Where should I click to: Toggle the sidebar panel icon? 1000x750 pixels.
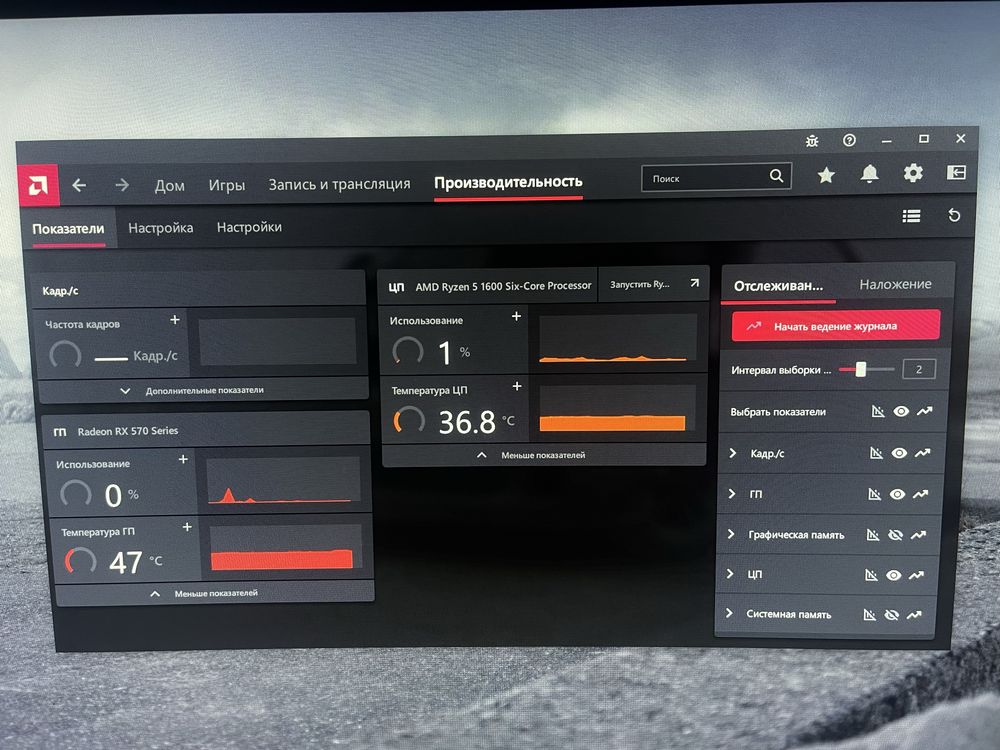click(956, 172)
